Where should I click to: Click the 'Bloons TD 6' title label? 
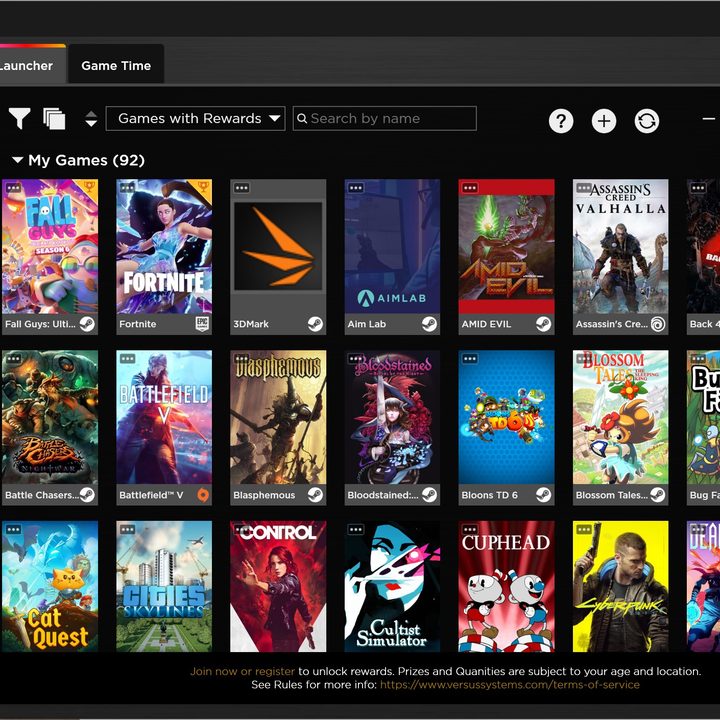(489, 495)
